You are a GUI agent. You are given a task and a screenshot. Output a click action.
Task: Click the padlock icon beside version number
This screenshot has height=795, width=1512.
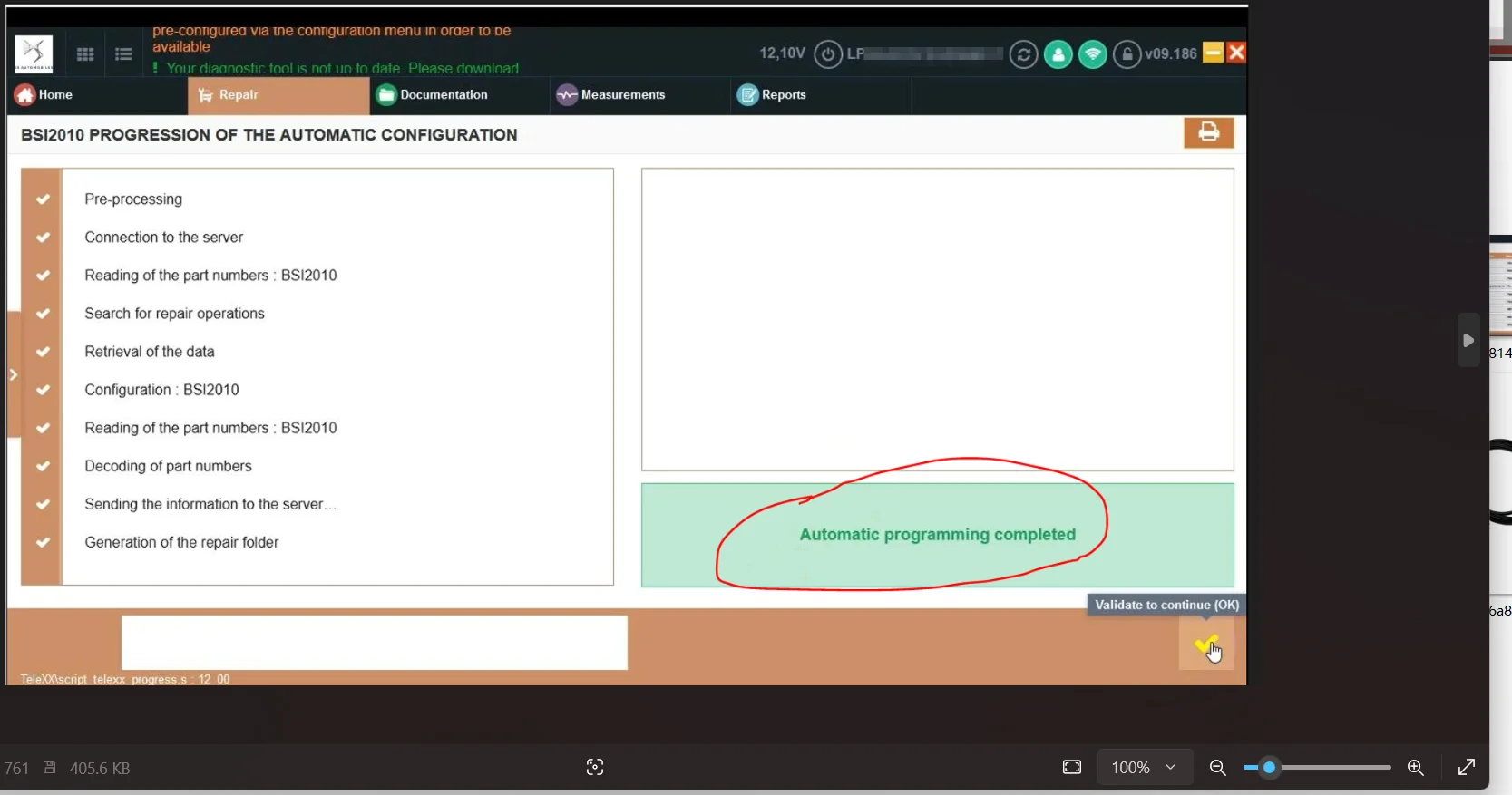pos(1127,54)
